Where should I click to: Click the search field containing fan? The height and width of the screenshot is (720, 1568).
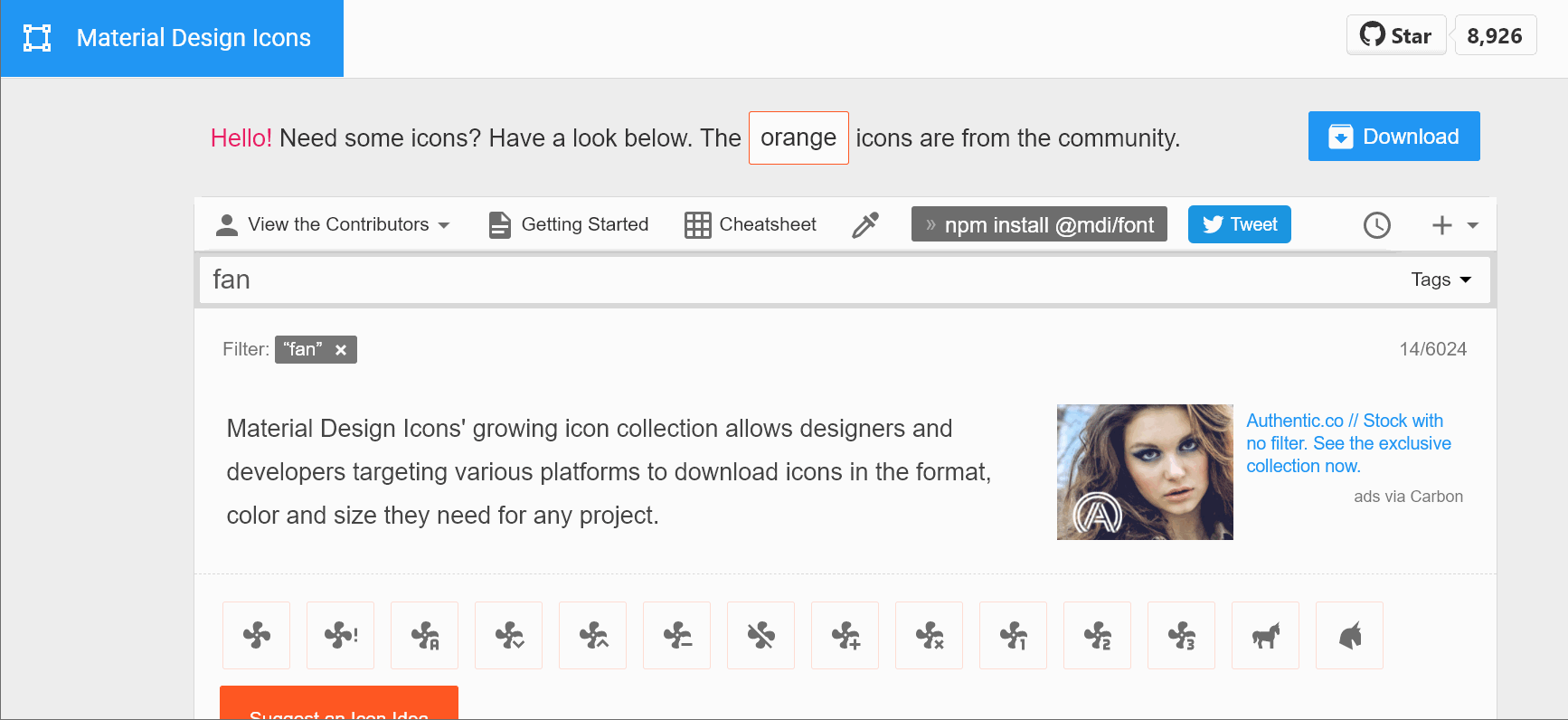[796, 279]
